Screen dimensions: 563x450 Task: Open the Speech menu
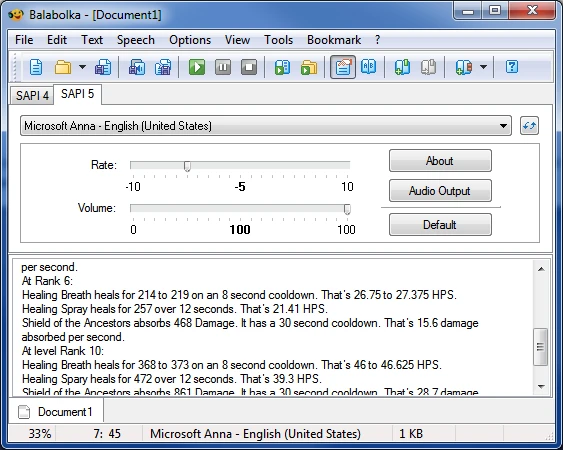(x=136, y=40)
